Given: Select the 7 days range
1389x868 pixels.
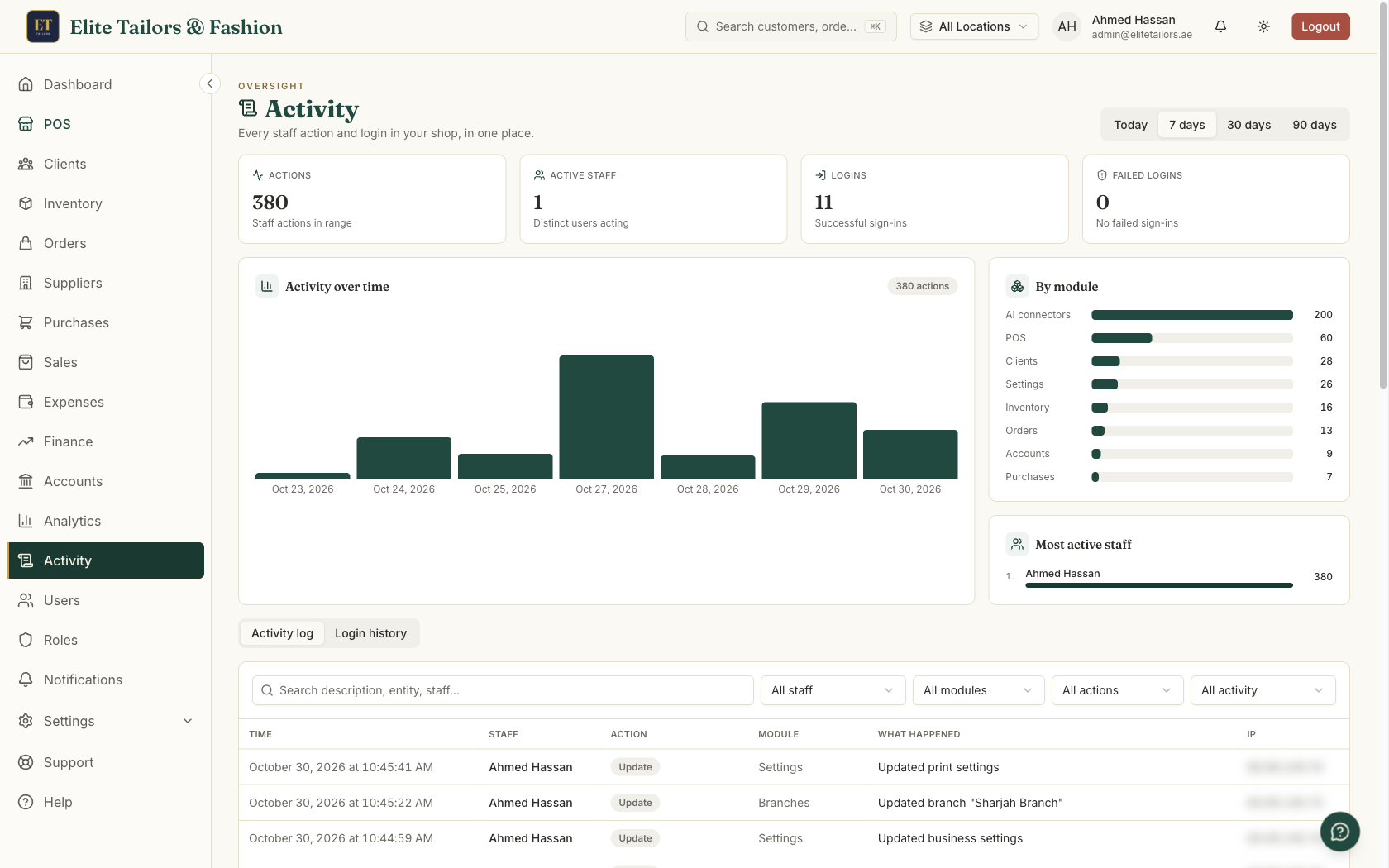Looking at the screenshot, I should (1186, 125).
